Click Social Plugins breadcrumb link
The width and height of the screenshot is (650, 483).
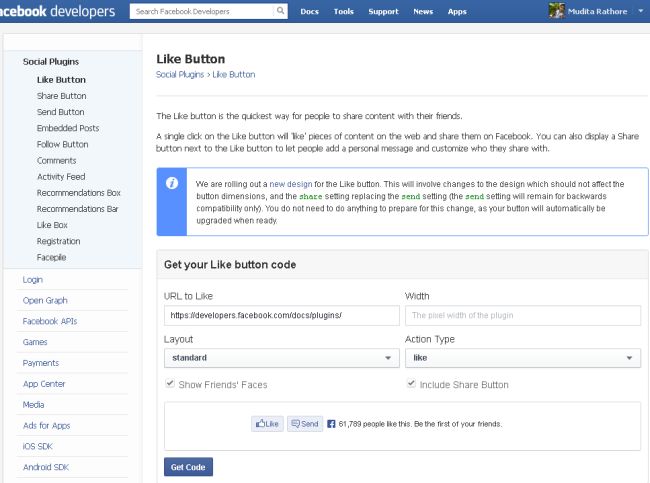click(x=180, y=75)
